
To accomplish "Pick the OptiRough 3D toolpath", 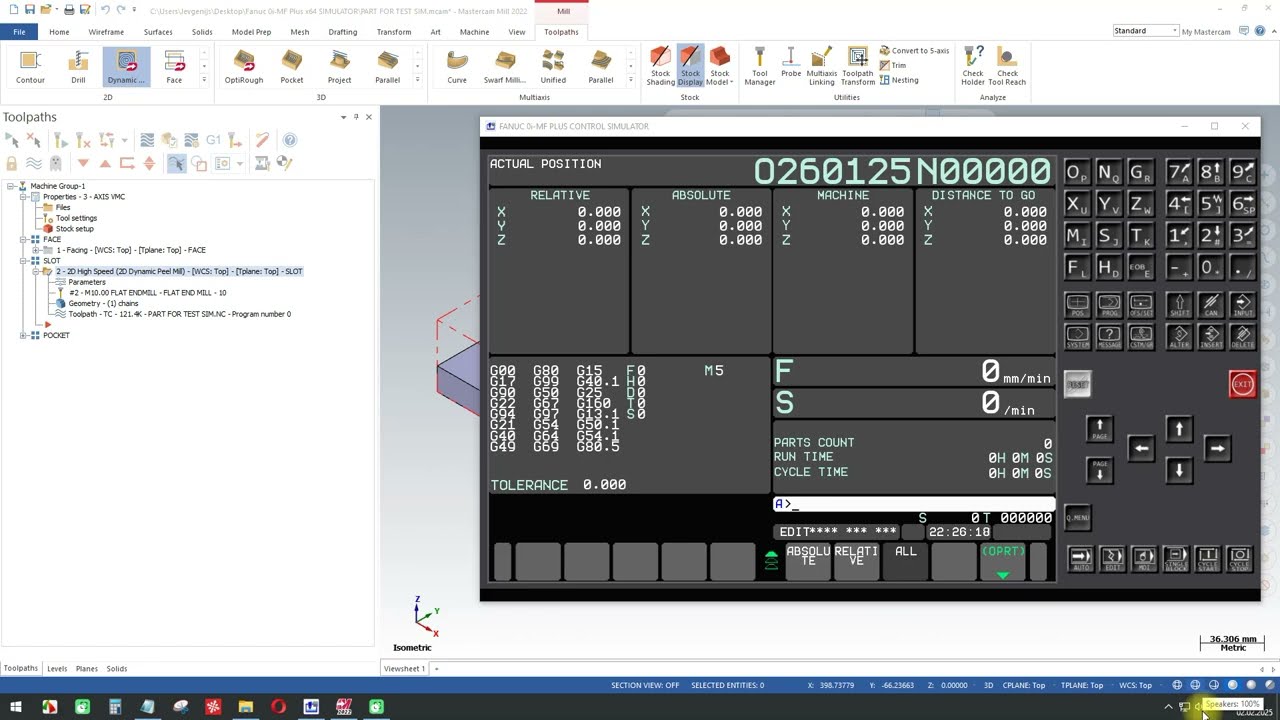I will 244,67.
